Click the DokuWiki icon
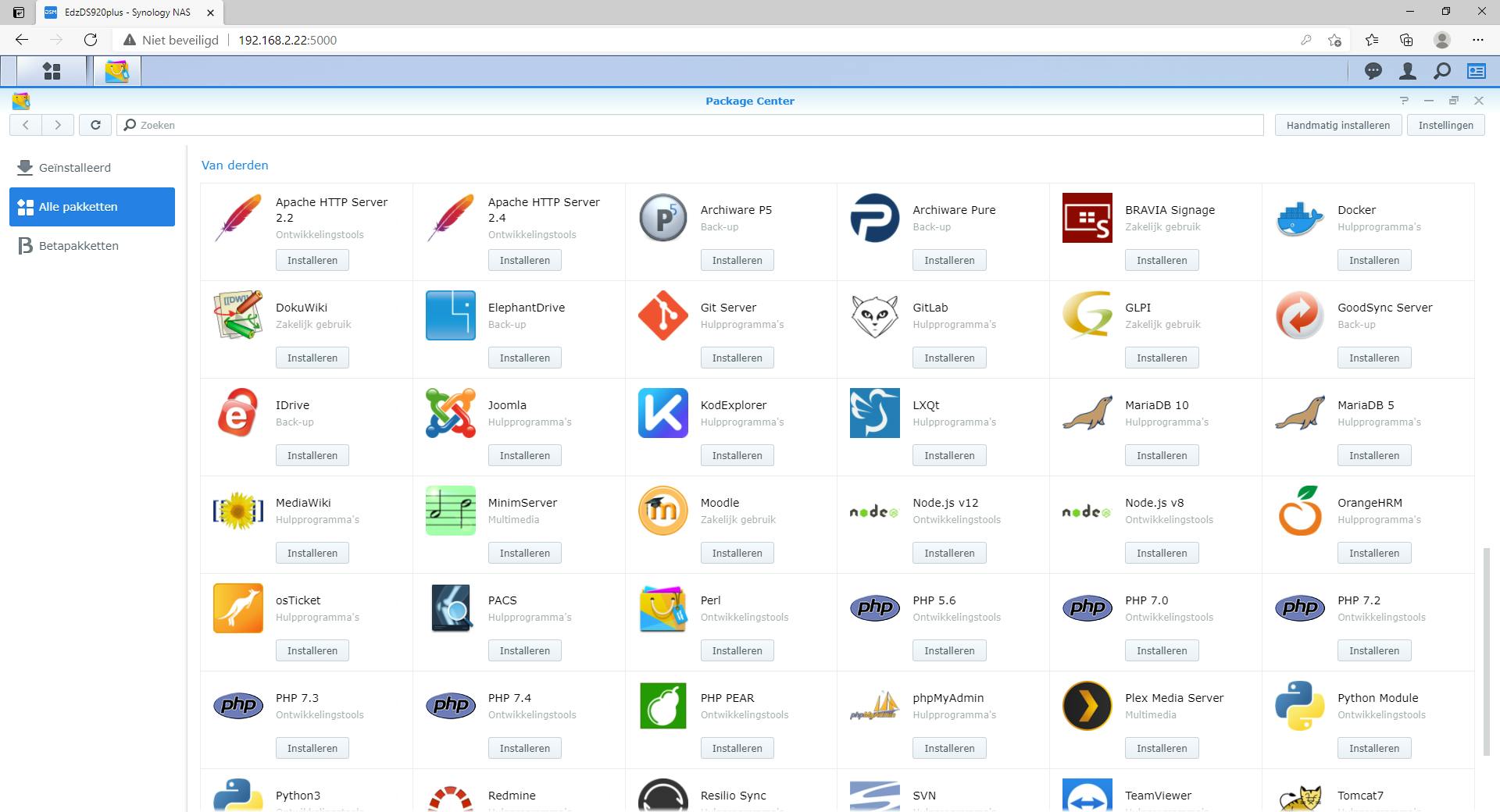This screenshot has height=812, width=1500. [238, 315]
